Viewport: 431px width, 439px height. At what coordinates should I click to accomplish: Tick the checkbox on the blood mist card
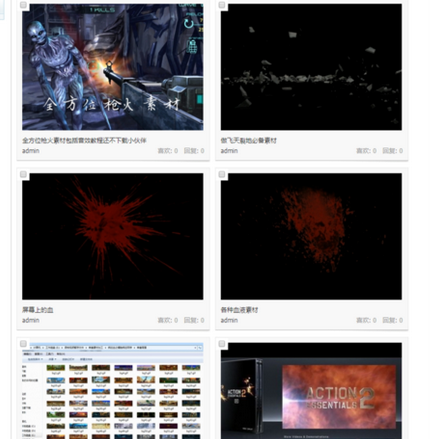pos(222,174)
